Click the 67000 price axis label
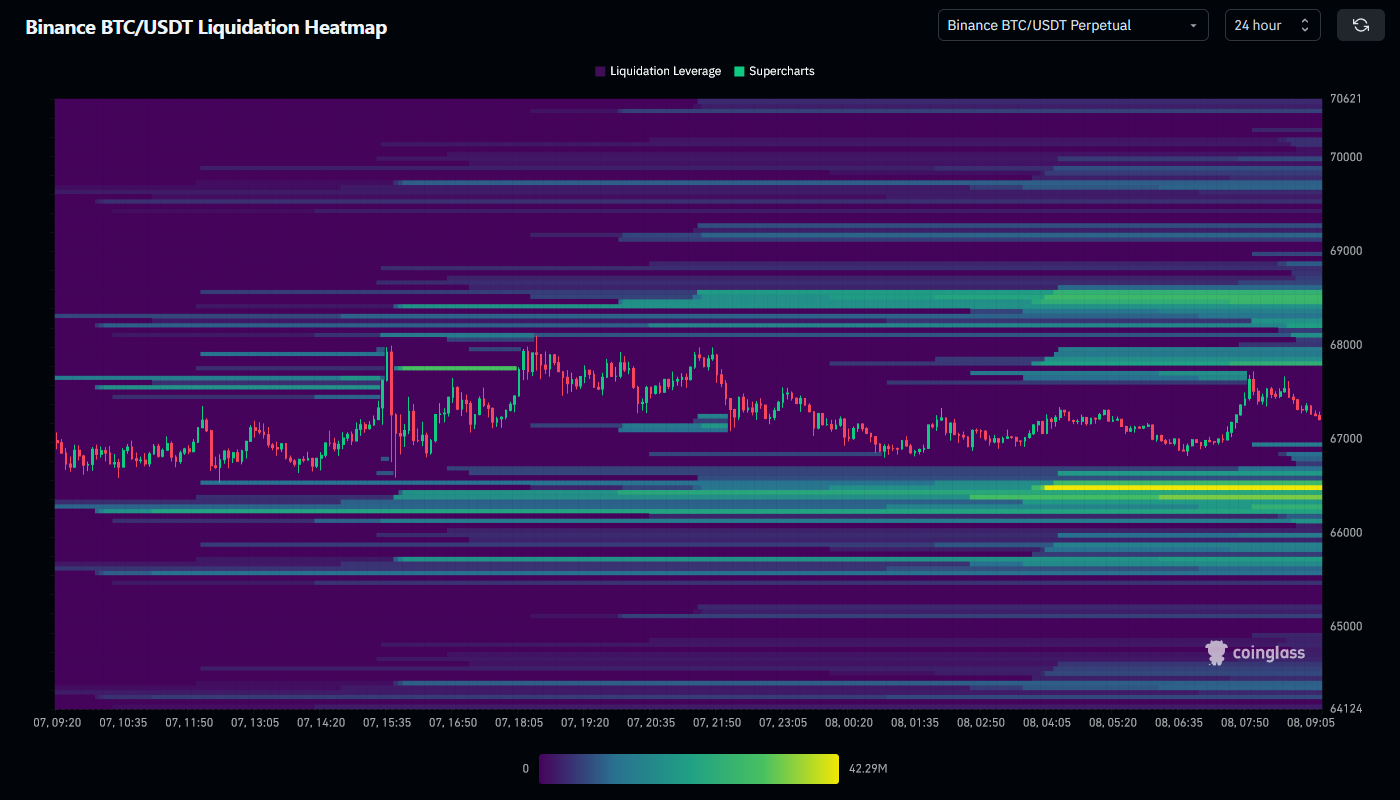 1346,439
